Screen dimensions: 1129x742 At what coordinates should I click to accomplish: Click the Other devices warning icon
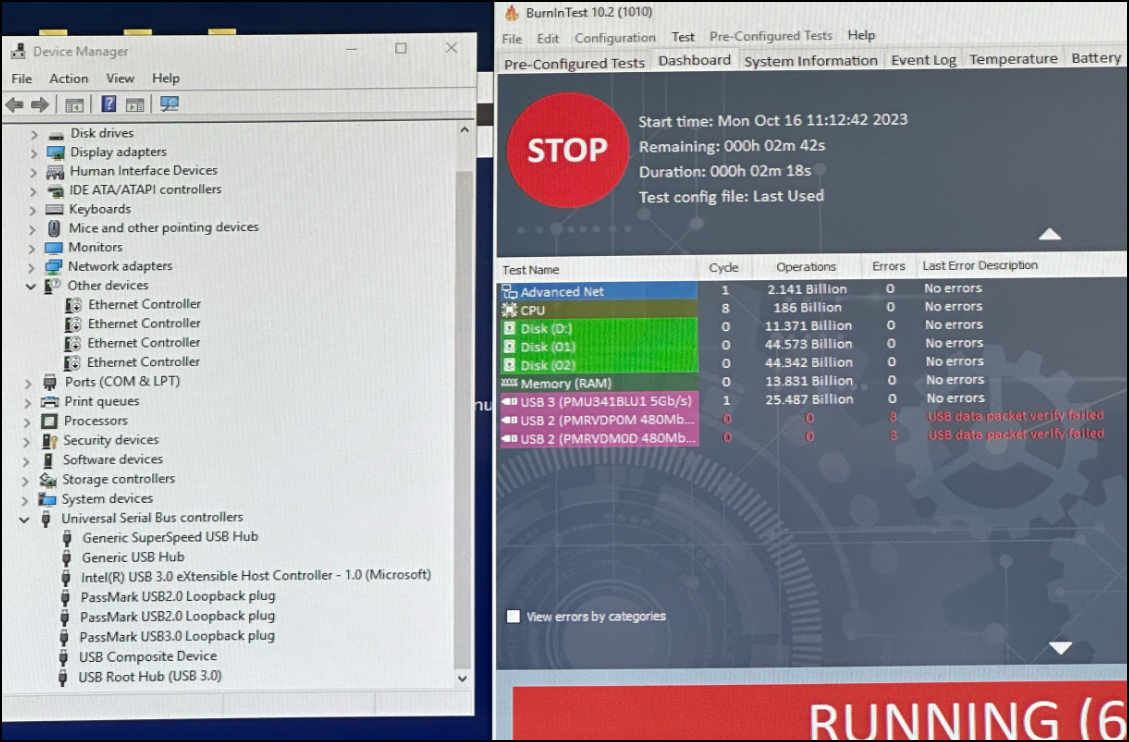pos(53,286)
